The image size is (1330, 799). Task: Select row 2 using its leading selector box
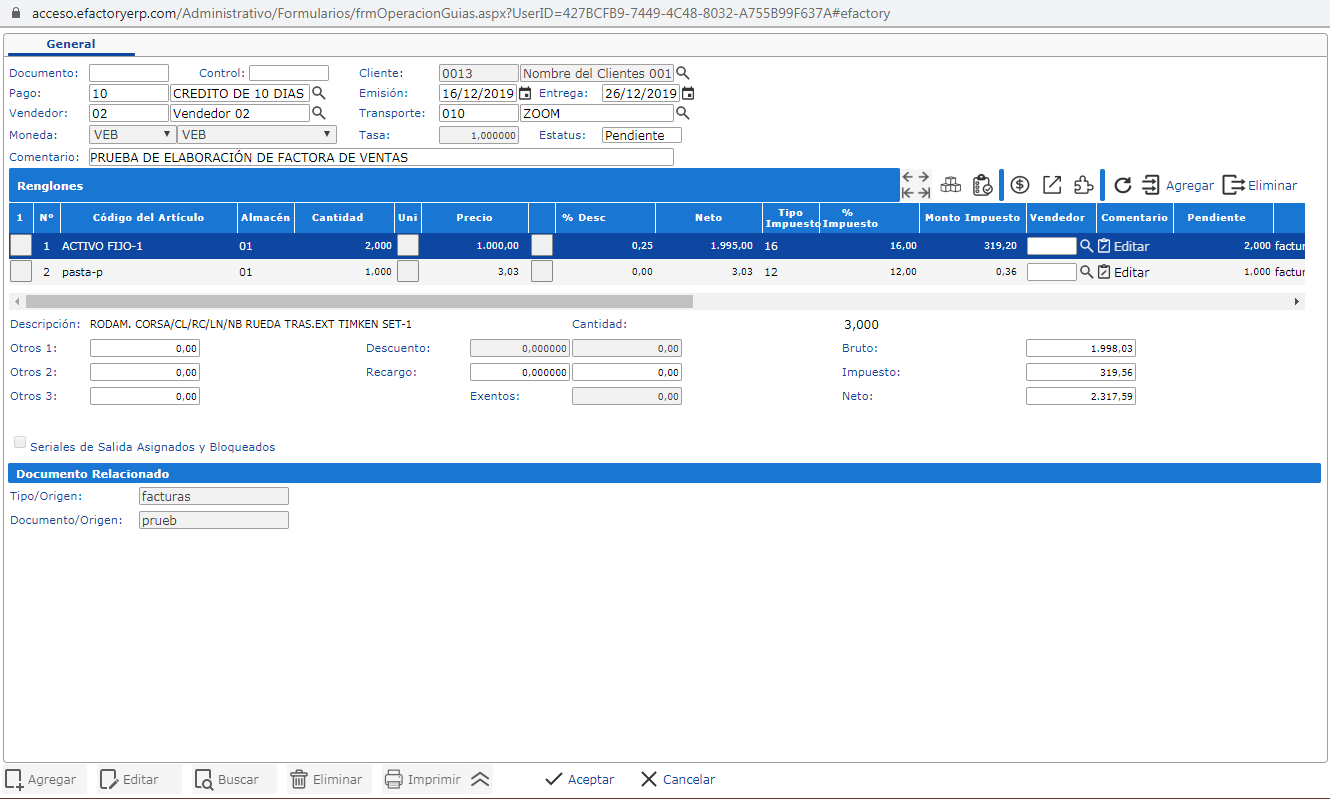point(21,271)
